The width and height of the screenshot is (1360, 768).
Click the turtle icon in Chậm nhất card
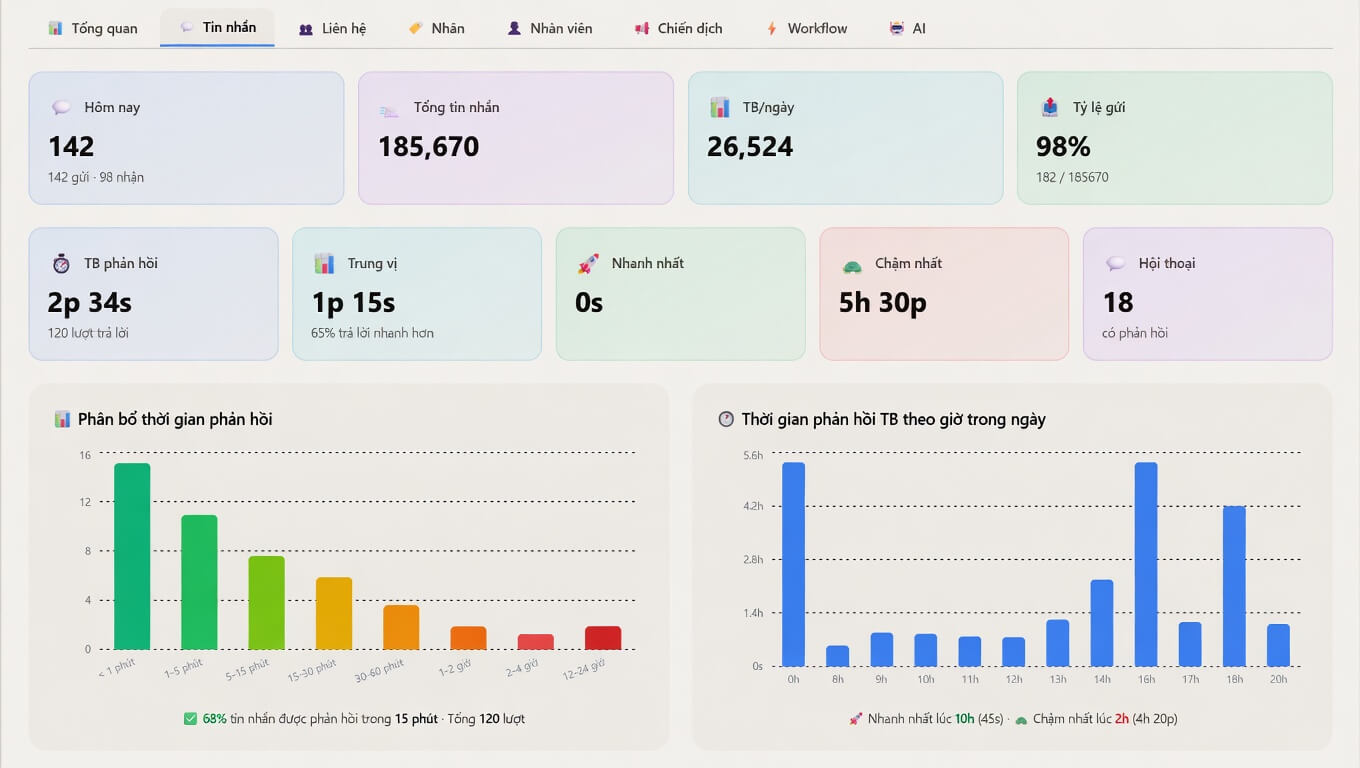coord(852,265)
